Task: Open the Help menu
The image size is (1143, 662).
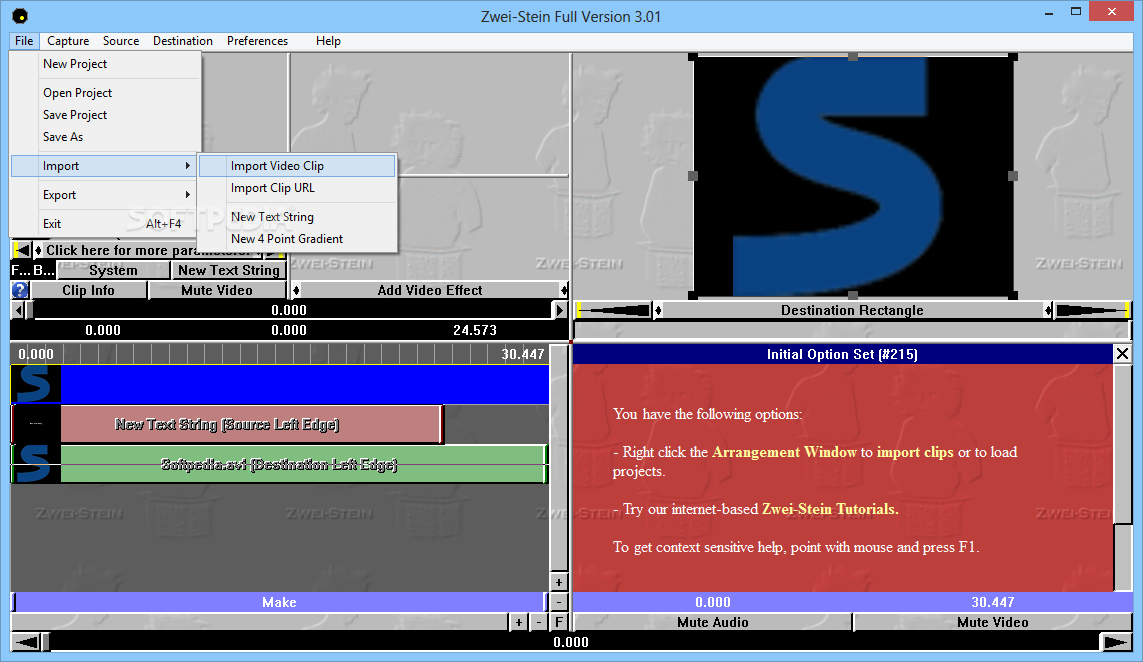Action: (328, 41)
